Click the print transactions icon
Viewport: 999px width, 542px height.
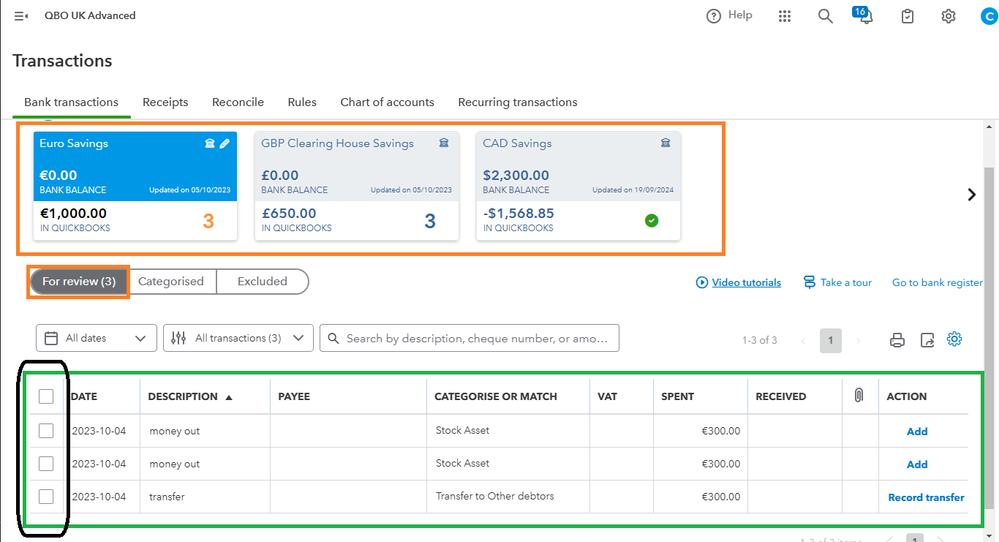pos(897,340)
